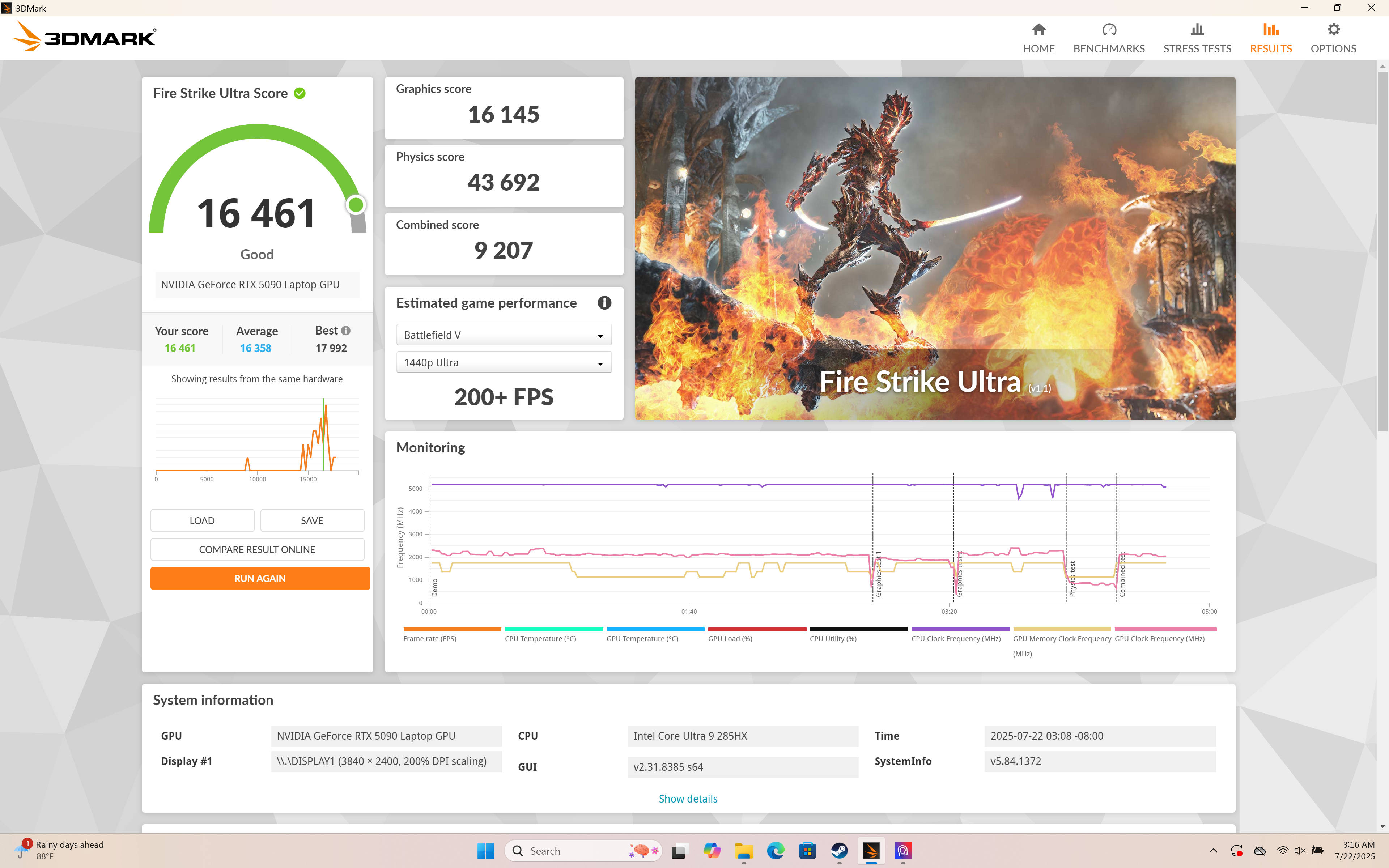Screen dimensions: 1389x868
Task: Click the score gauge indicator knob
Action: (x=356, y=205)
